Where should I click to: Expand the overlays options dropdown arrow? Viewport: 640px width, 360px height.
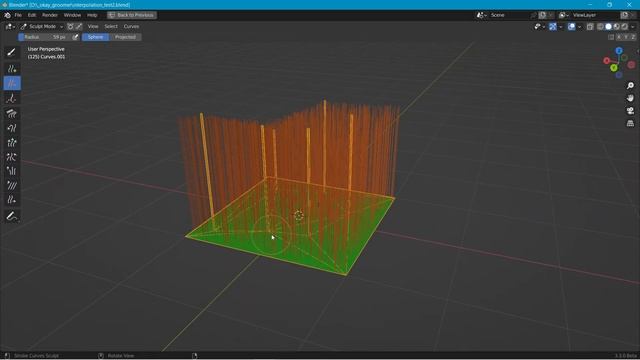coord(579,27)
